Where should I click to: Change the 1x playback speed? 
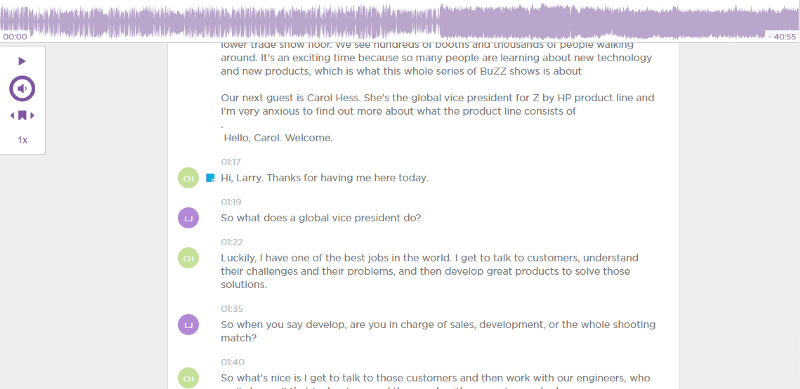tap(22, 140)
